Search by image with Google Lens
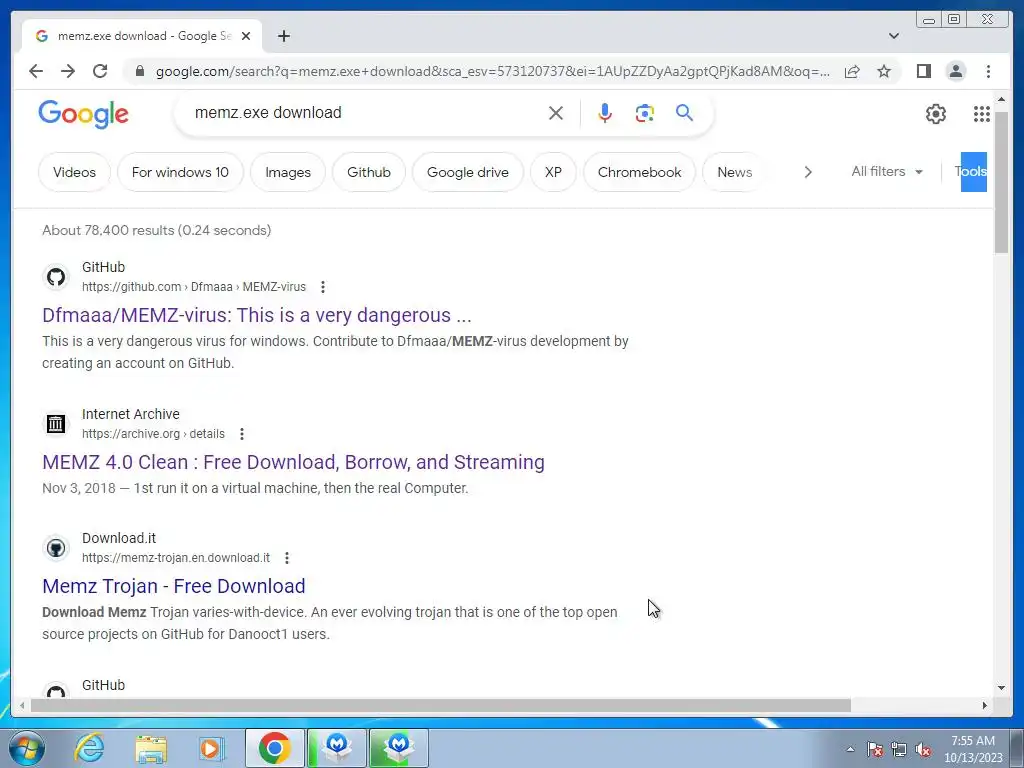The image size is (1024, 768). click(x=645, y=113)
